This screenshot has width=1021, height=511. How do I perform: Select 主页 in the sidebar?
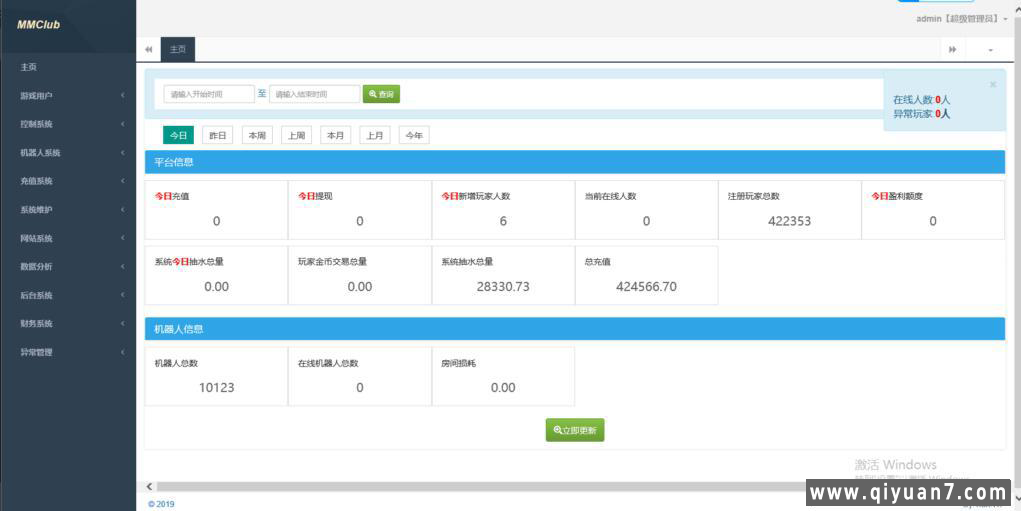coord(29,67)
